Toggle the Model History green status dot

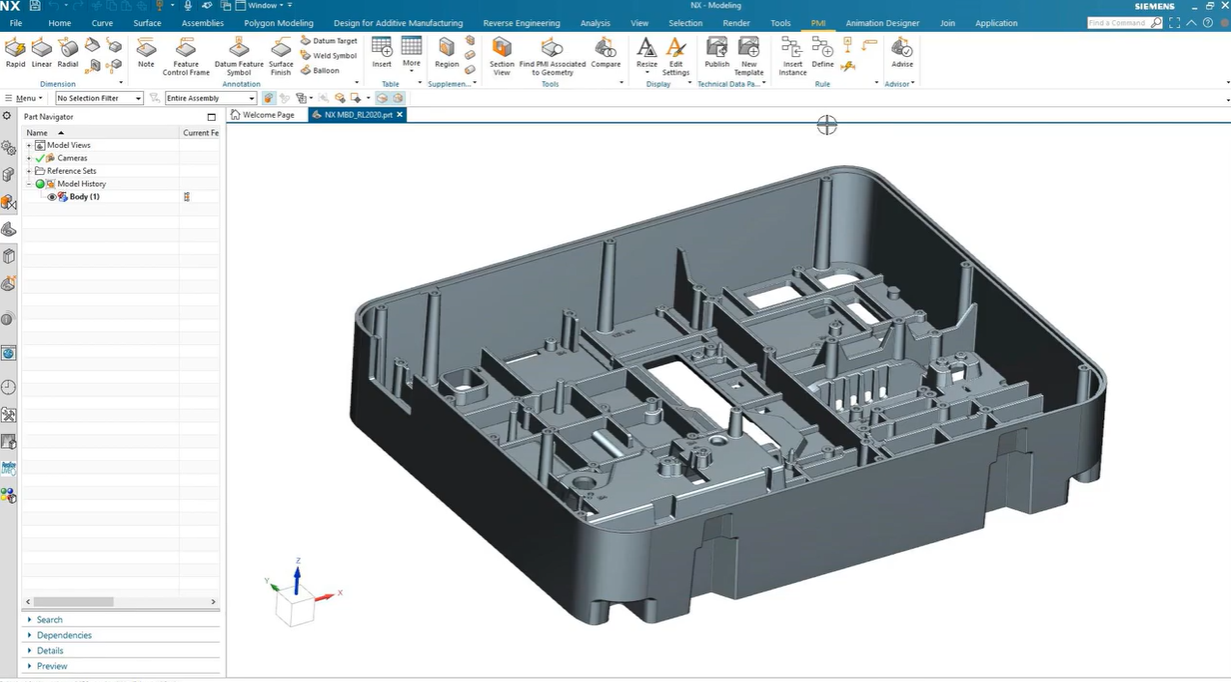click(40, 184)
